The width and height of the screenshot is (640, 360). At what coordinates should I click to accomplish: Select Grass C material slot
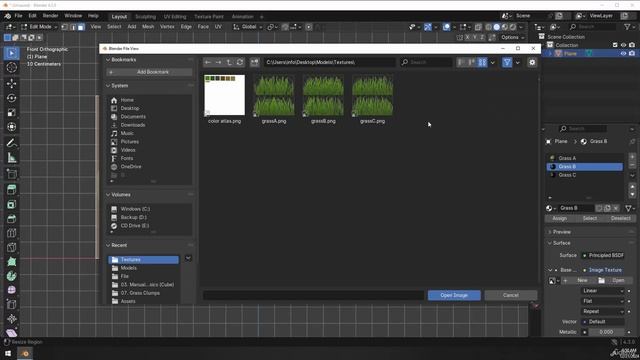pos(584,175)
